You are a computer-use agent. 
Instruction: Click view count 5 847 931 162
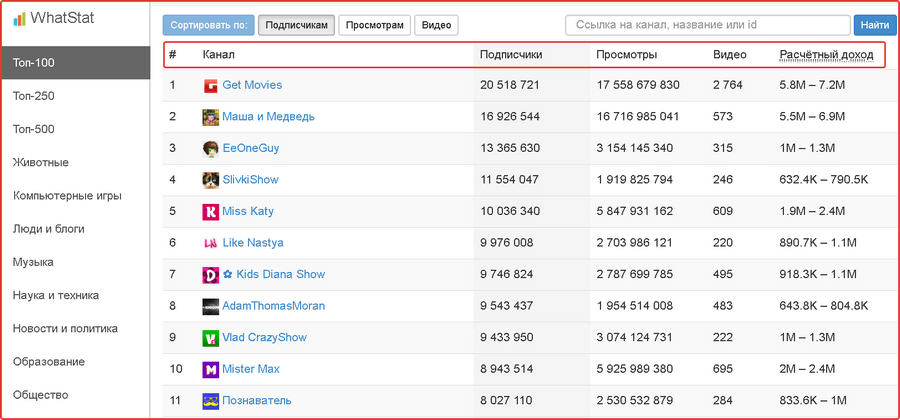[x=635, y=211]
